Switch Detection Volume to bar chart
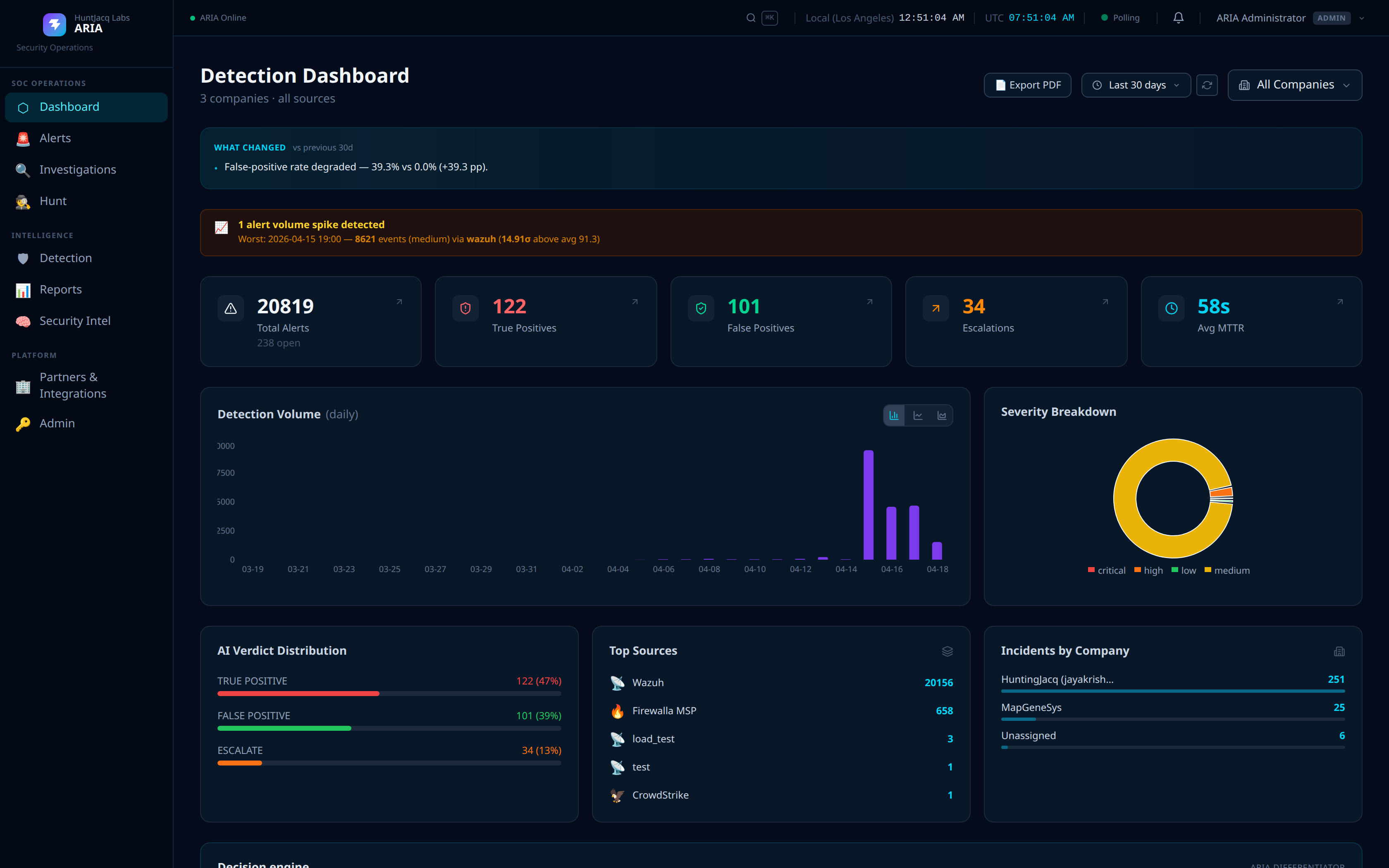This screenshot has height=868, width=1389. (894, 416)
